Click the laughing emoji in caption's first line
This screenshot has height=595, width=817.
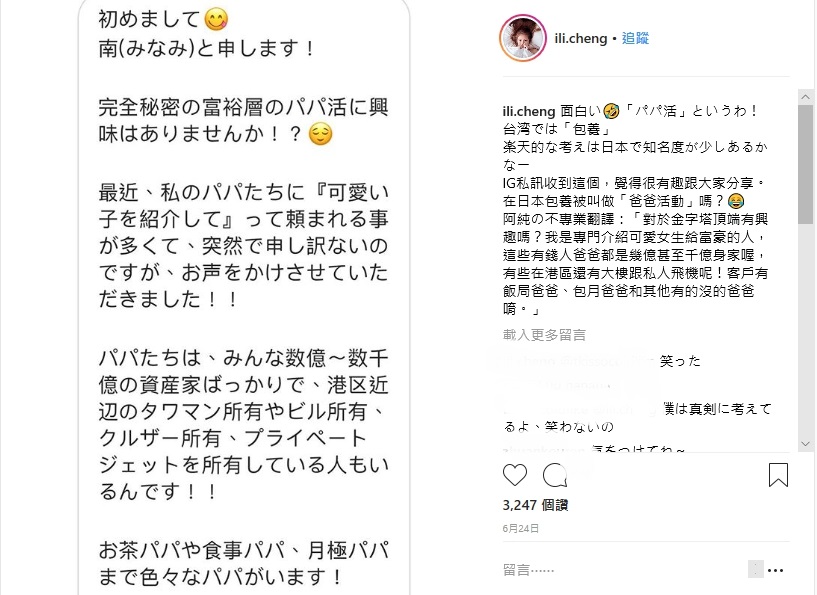[611, 111]
